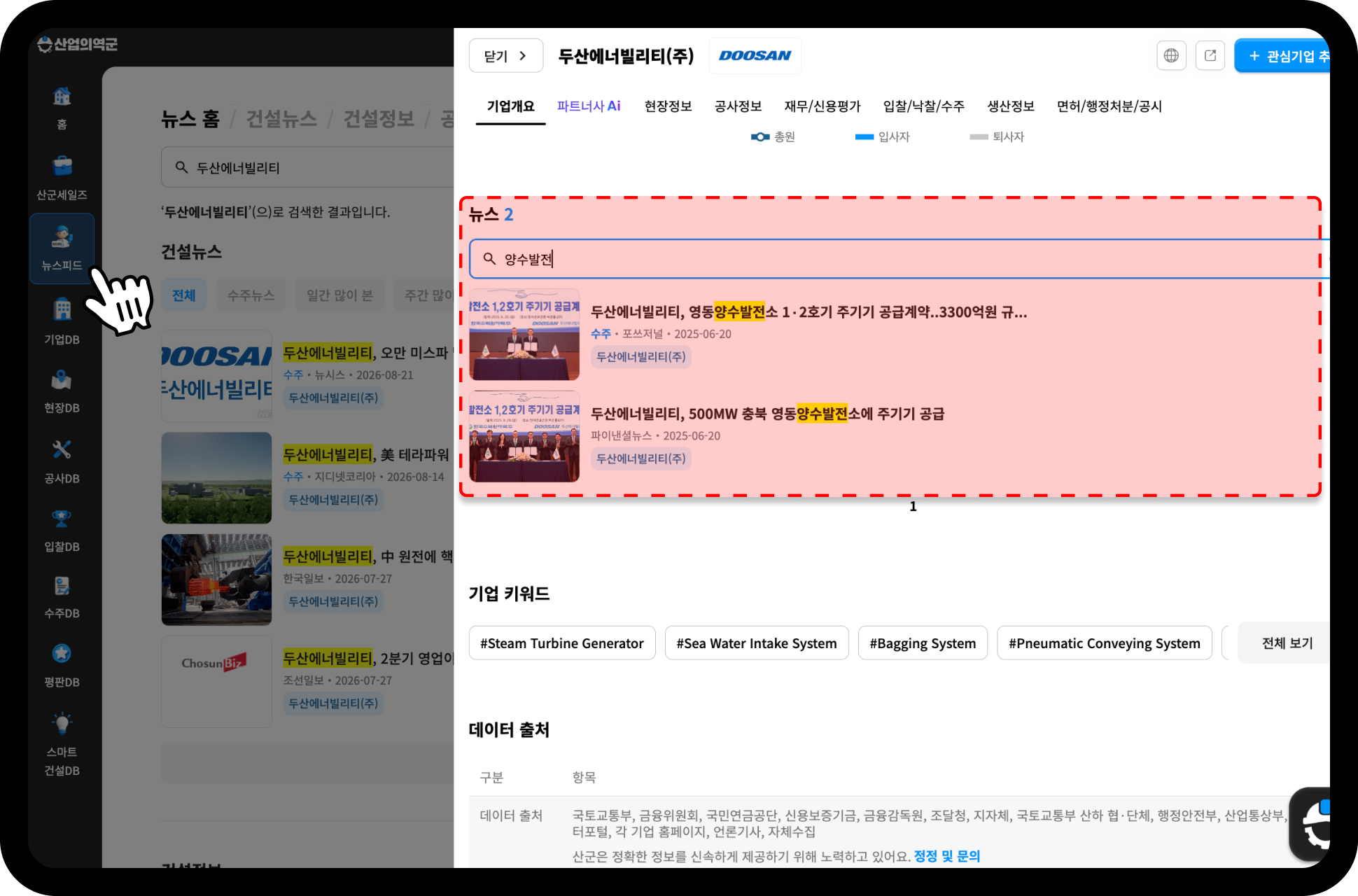Open the chat support widget

click(x=1310, y=825)
